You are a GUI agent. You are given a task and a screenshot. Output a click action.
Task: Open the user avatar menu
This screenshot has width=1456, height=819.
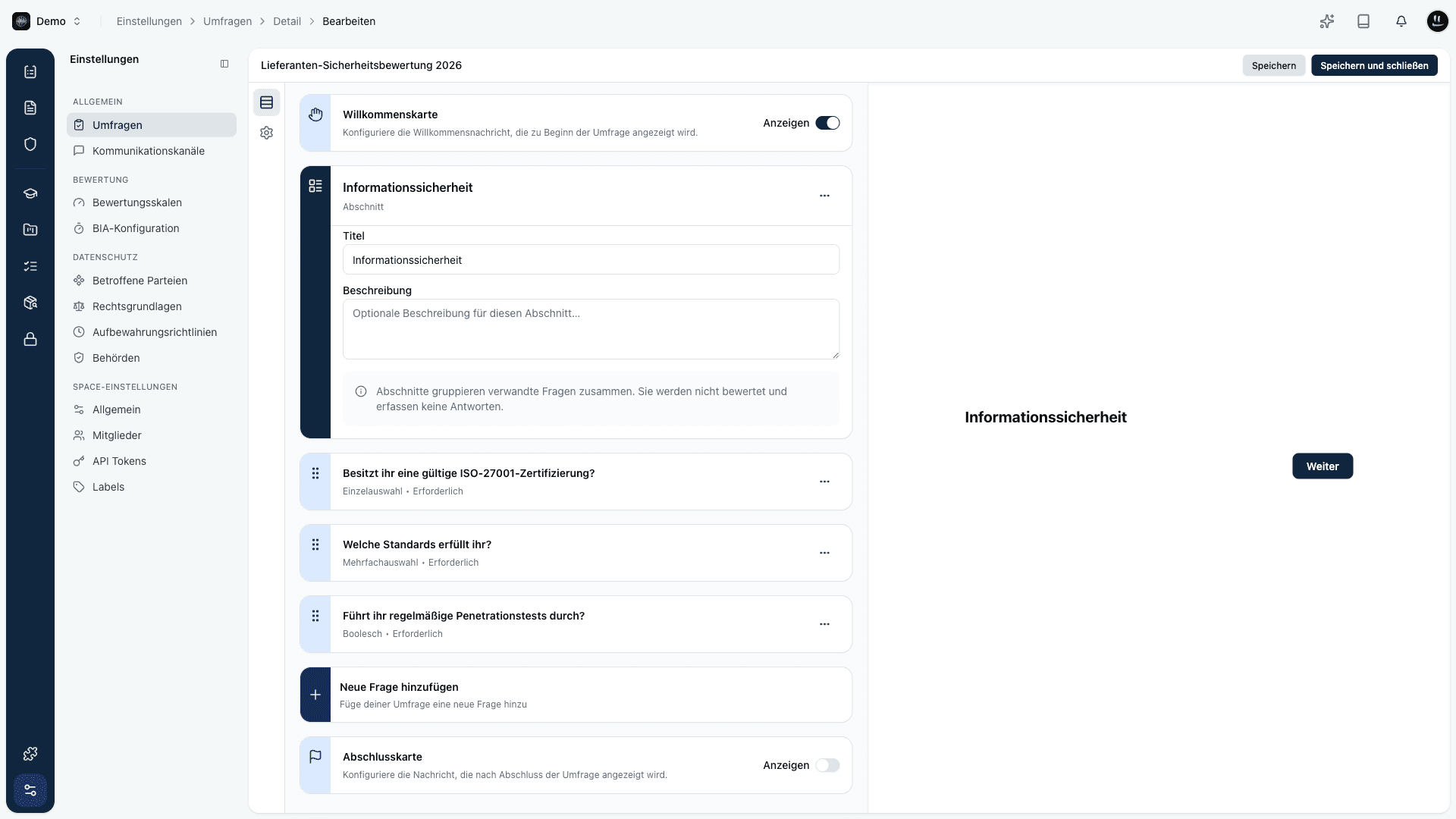coord(1437,21)
